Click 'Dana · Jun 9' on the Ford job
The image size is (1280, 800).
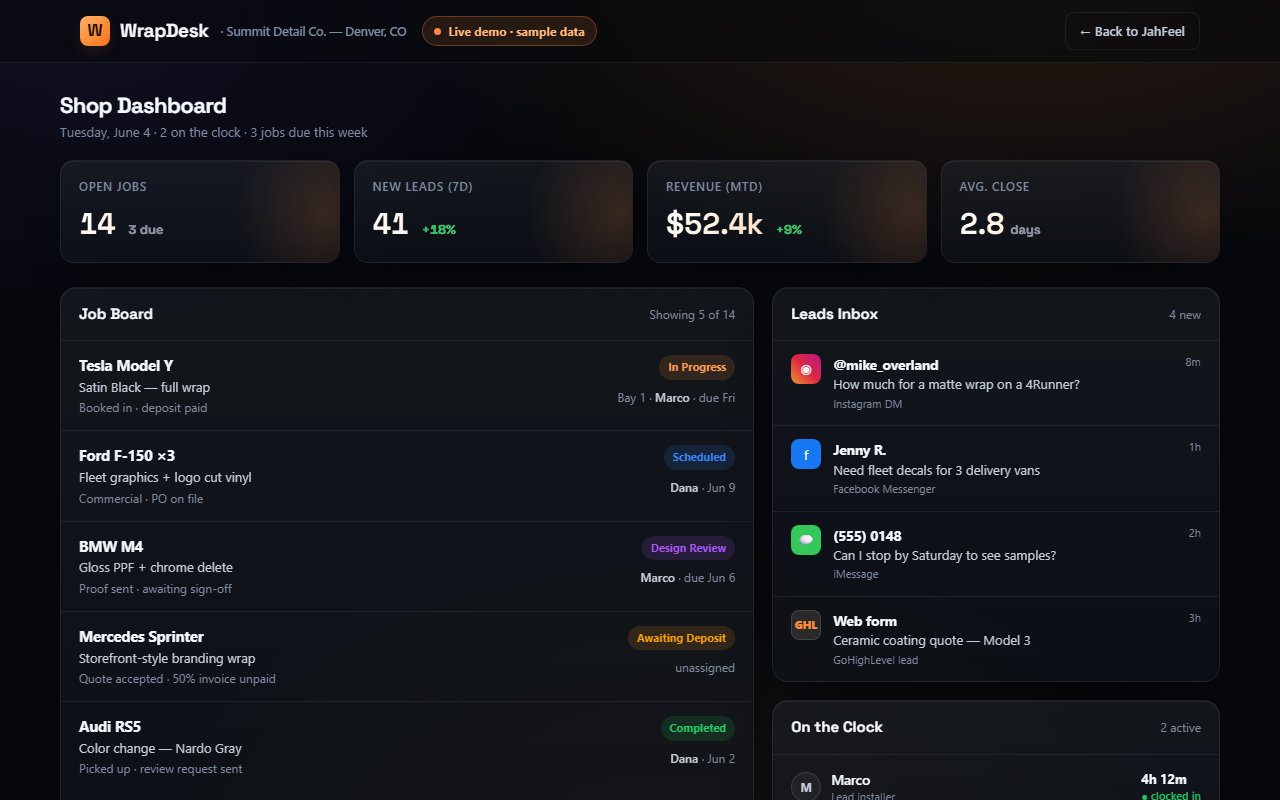tap(703, 488)
